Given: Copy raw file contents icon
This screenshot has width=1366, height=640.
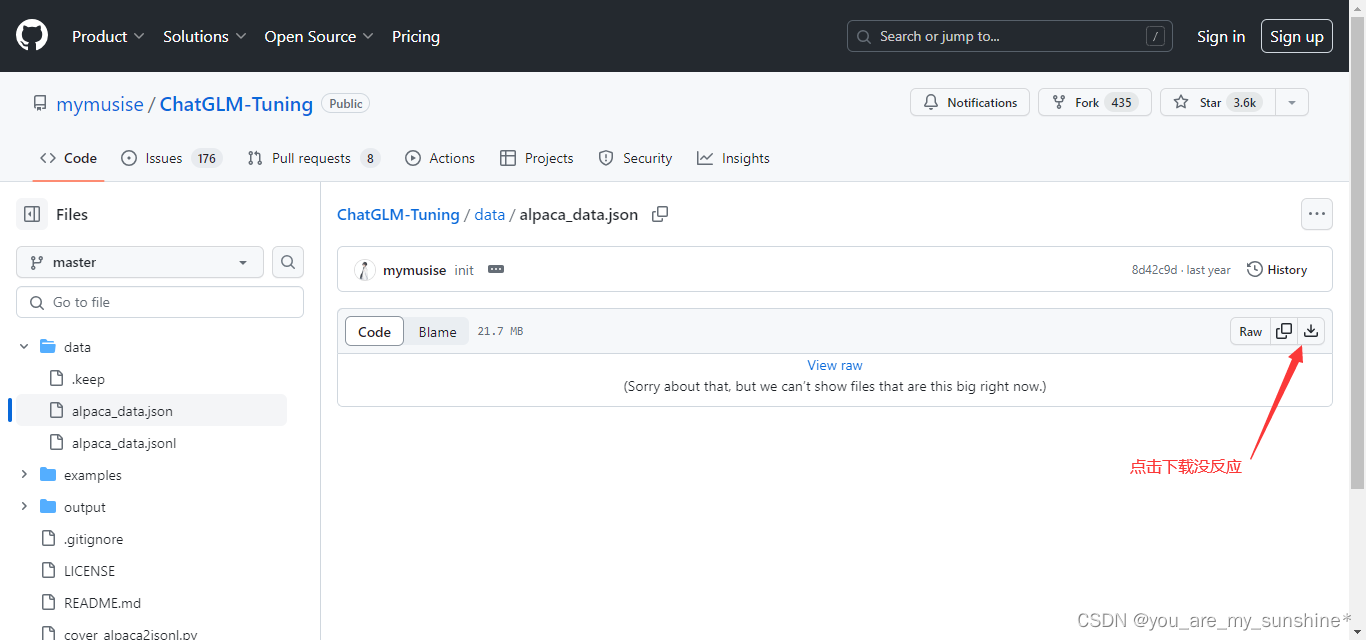Looking at the screenshot, I should 1284,331.
